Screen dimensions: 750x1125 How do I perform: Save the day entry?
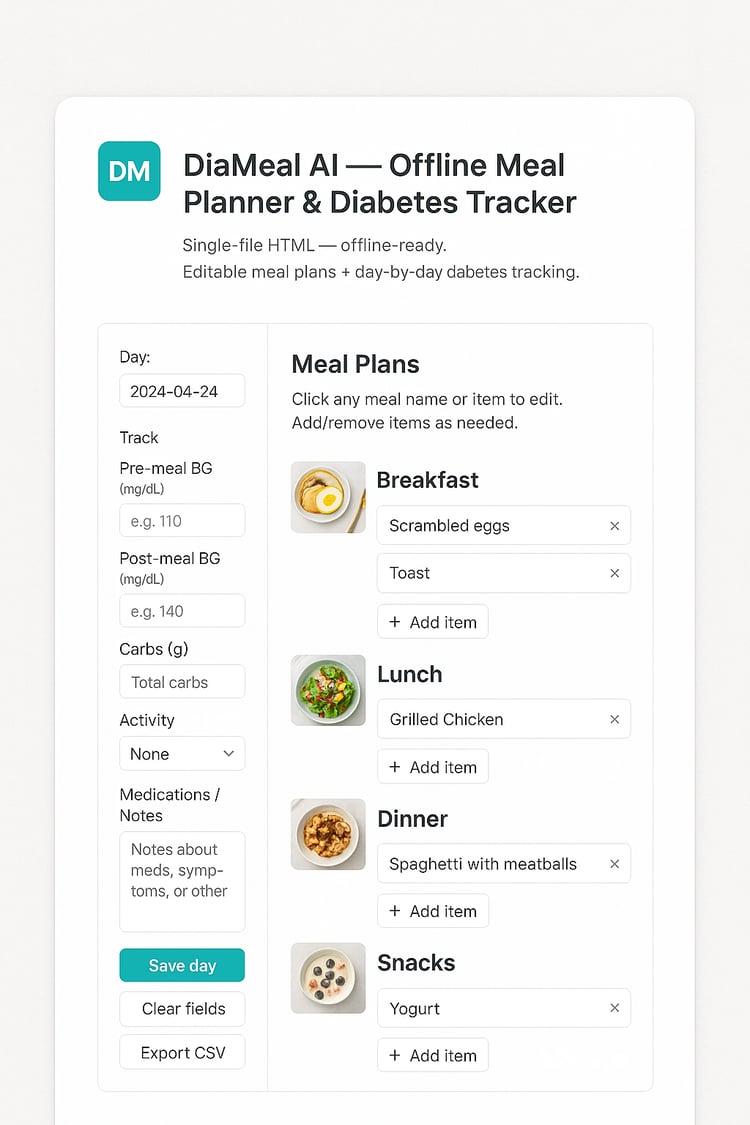[181, 965]
